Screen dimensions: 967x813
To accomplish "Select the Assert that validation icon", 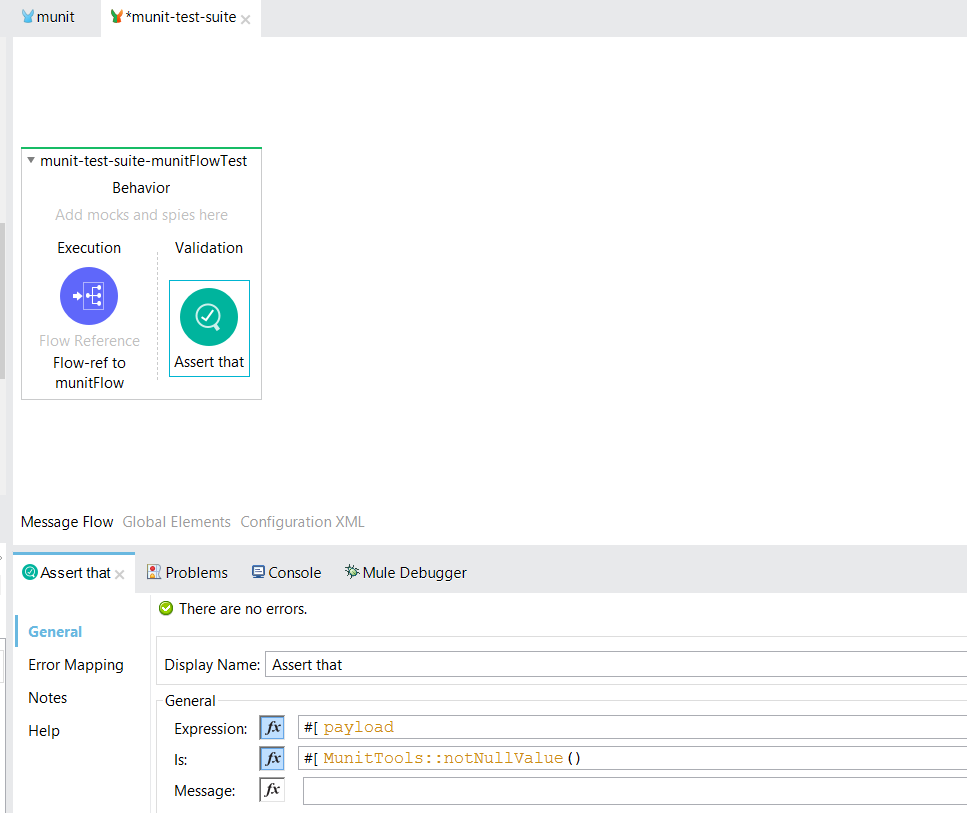I will [x=208, y=317].
